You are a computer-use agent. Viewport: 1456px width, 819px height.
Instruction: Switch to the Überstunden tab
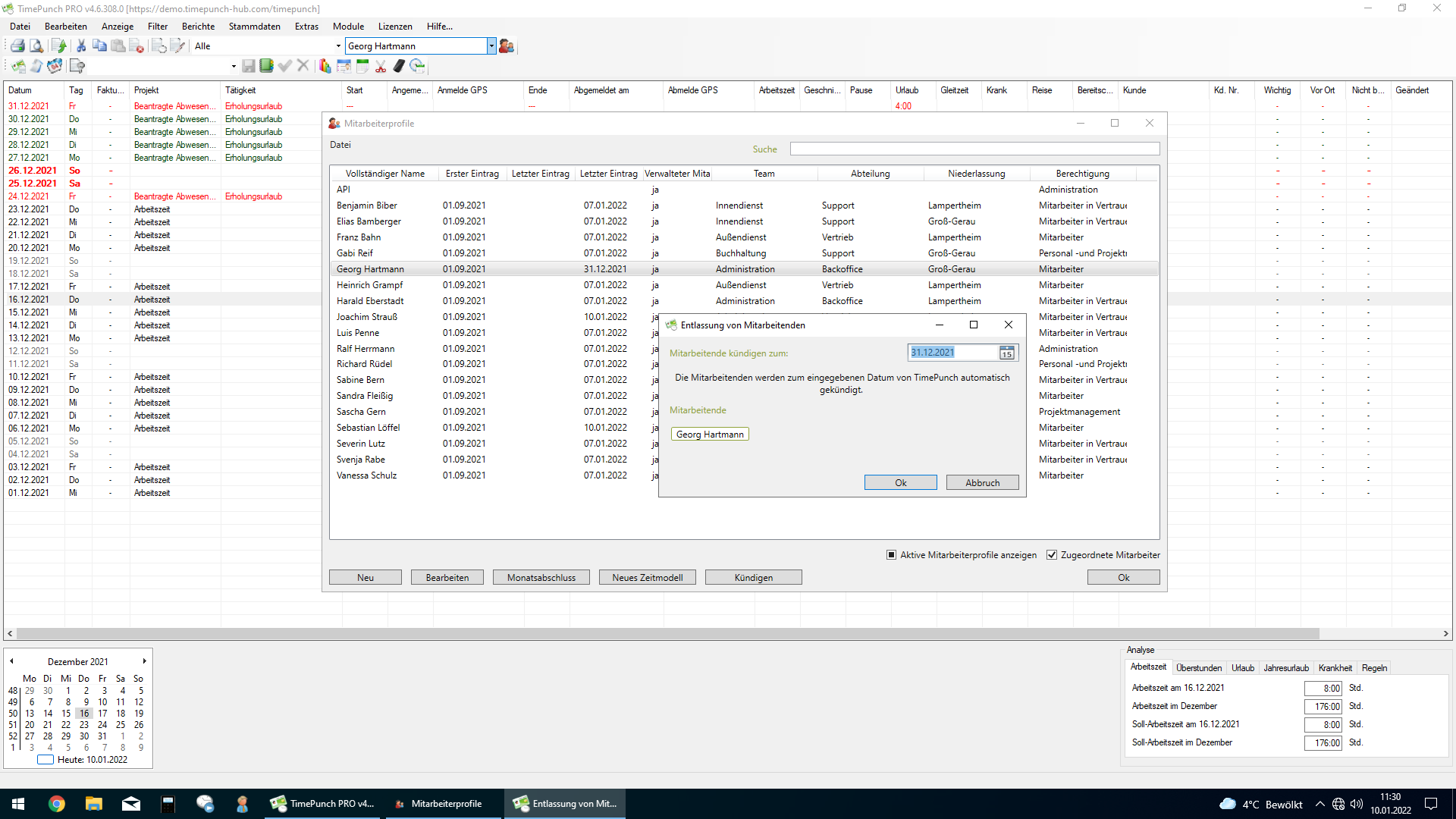tap(1199, 668)
